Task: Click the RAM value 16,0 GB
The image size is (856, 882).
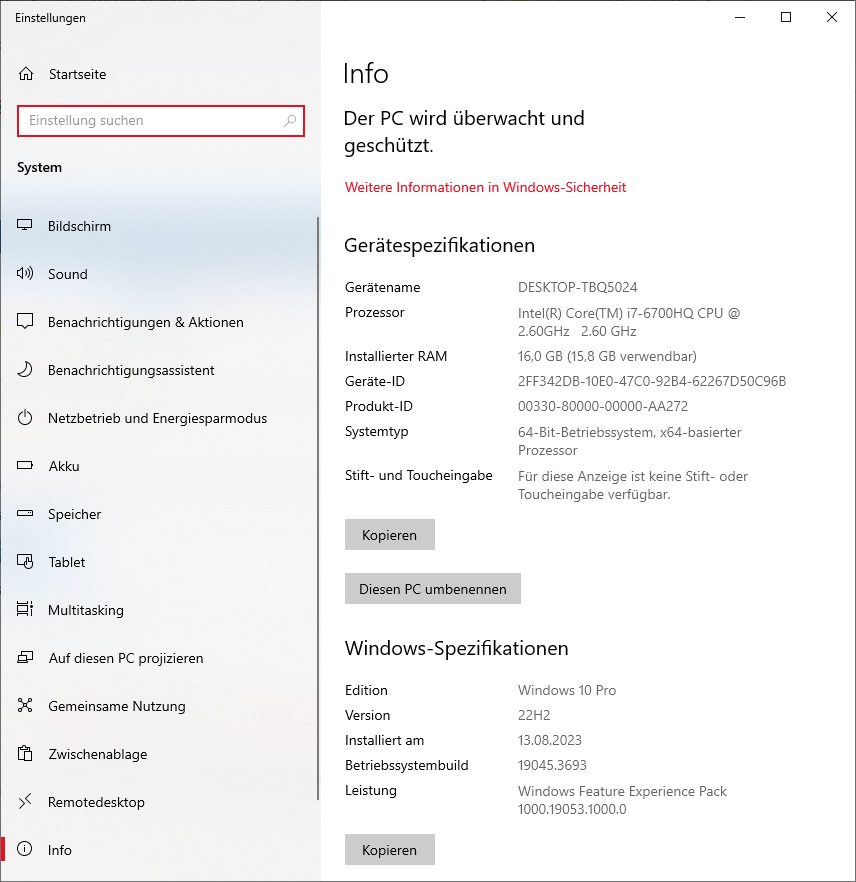Action: [x=607, y=356]
